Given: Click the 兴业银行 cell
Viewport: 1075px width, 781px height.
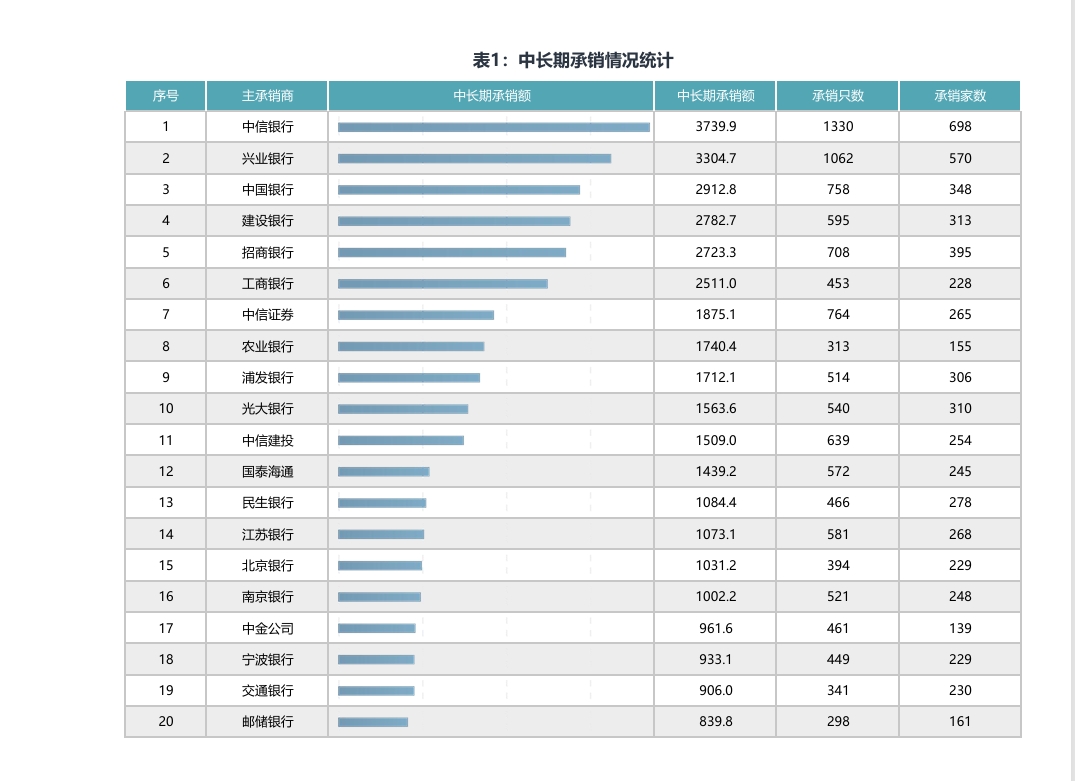Looking at the screenshot, I should click(x=265, y=158).
